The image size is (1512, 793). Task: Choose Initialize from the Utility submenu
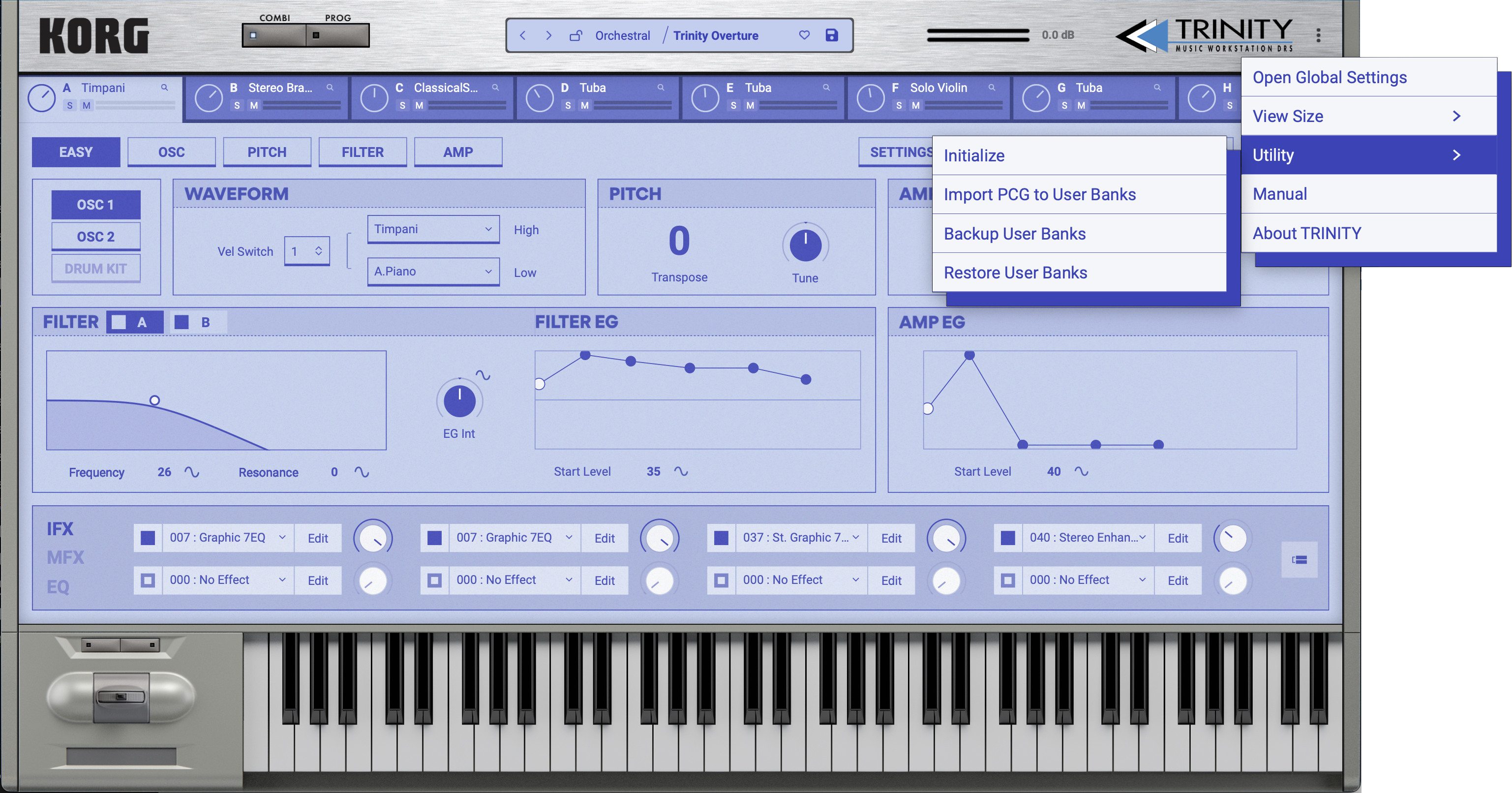coord(1079,155)
